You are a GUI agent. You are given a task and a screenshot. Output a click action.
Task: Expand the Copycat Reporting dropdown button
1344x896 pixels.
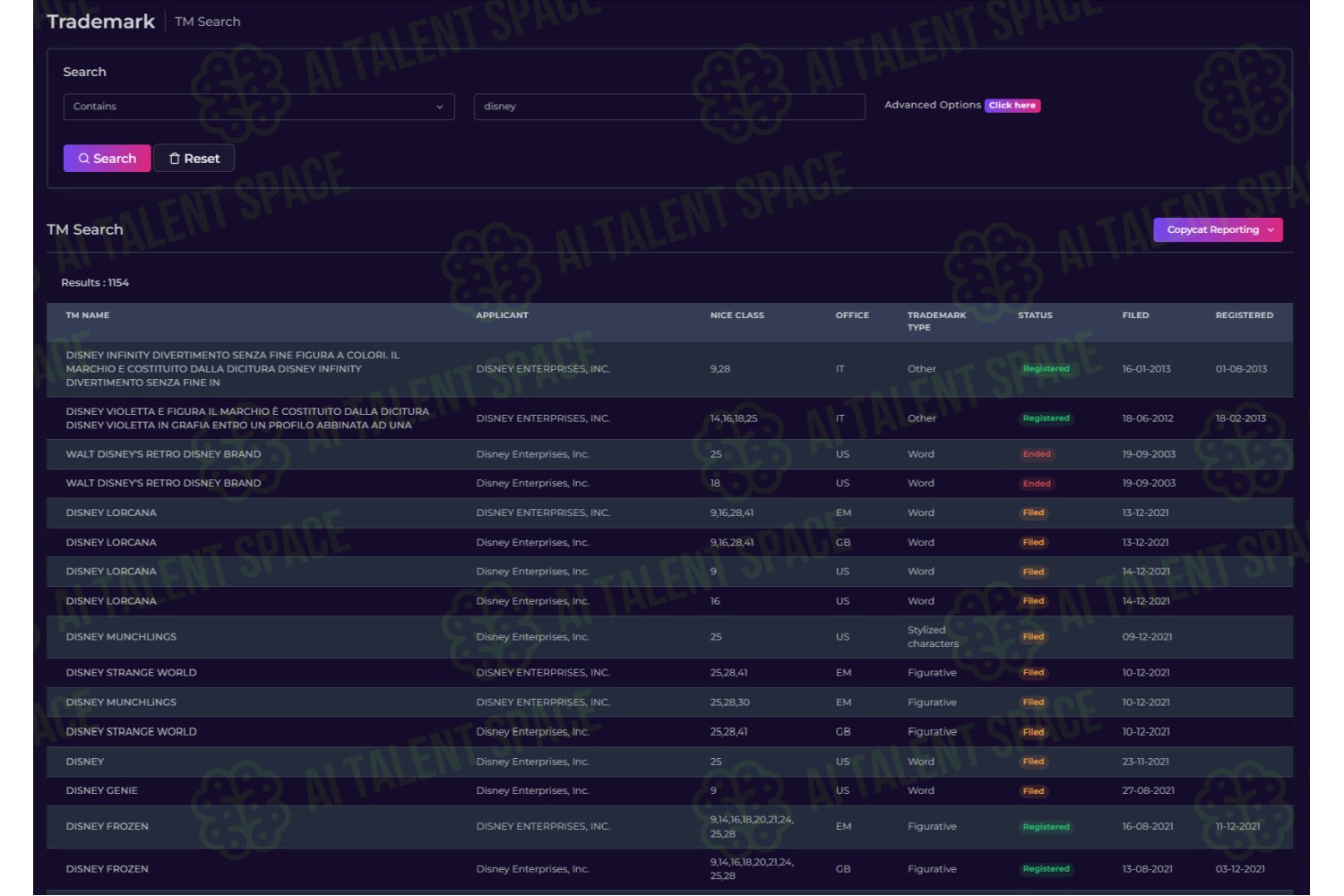coord(1218,230)
